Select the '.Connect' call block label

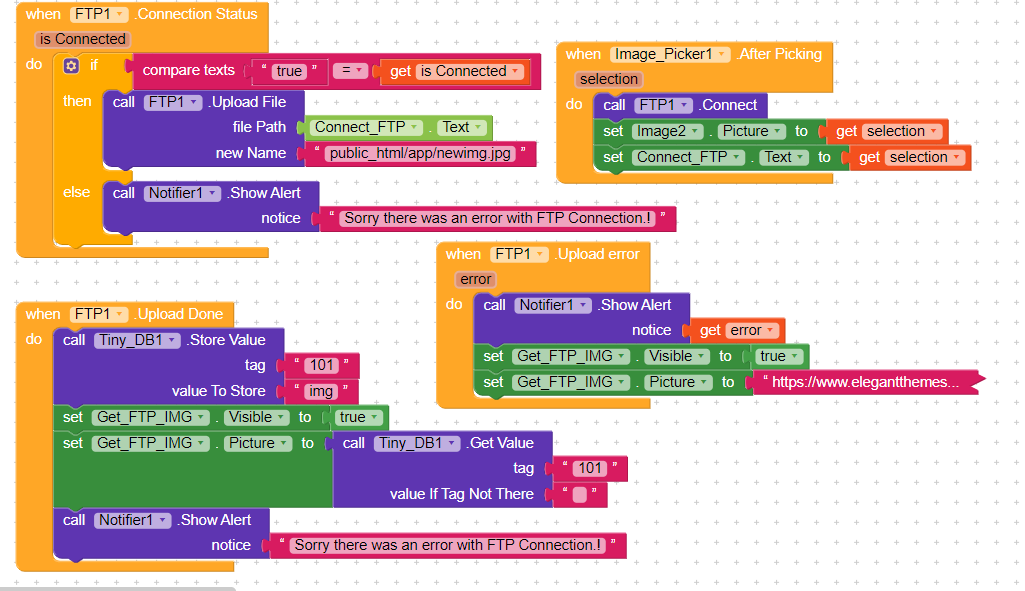pyautogui.click(x=728, y=105)
